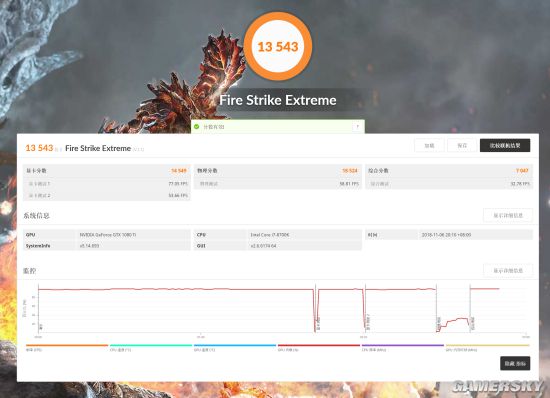550x398 pixels.
Task: Select the timestamp 2018-11-06 20:16 +08:00
Action: pos(446,235)
